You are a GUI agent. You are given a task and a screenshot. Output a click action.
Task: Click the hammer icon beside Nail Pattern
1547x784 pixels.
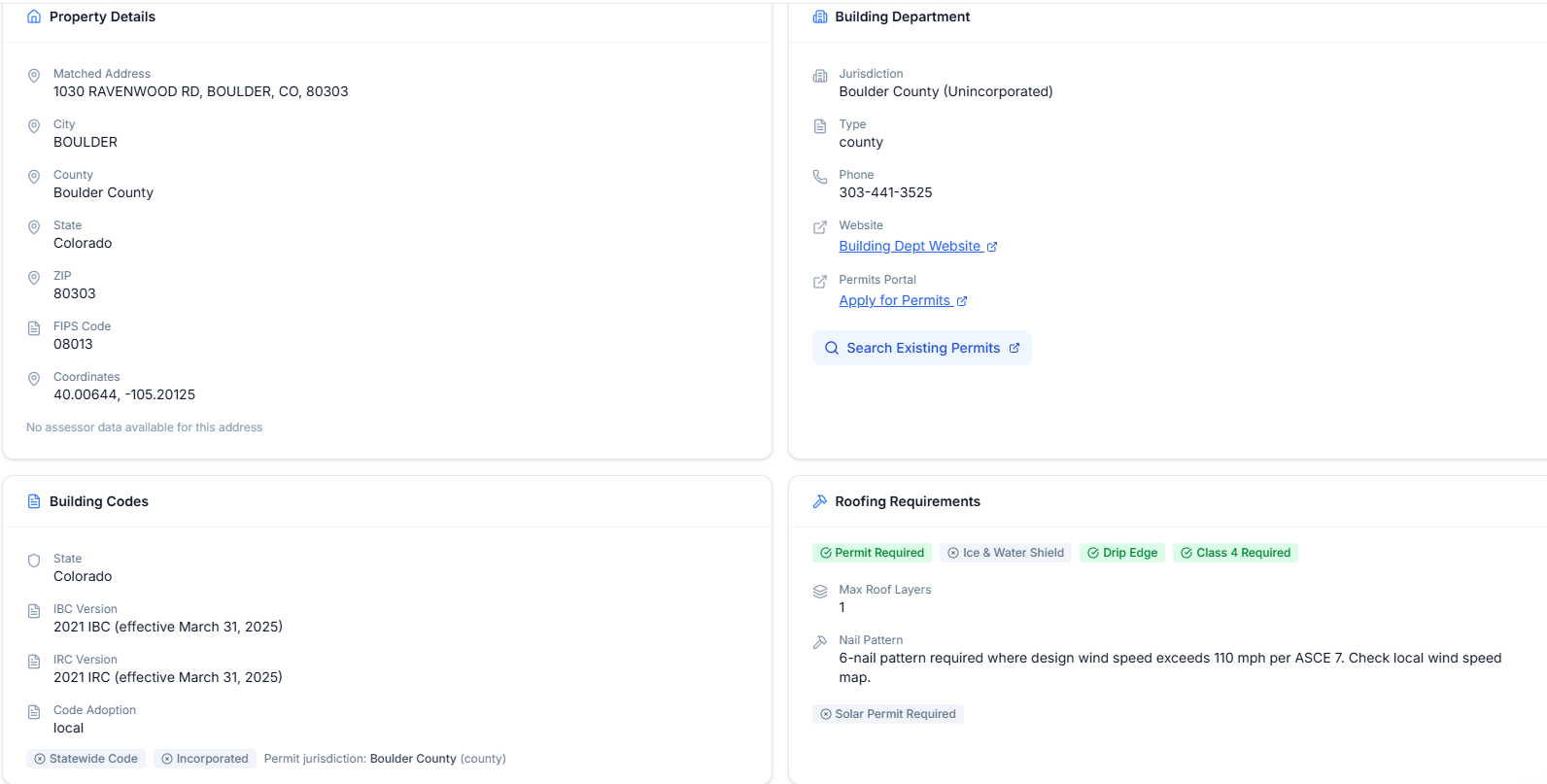click(x=820, y=642)
